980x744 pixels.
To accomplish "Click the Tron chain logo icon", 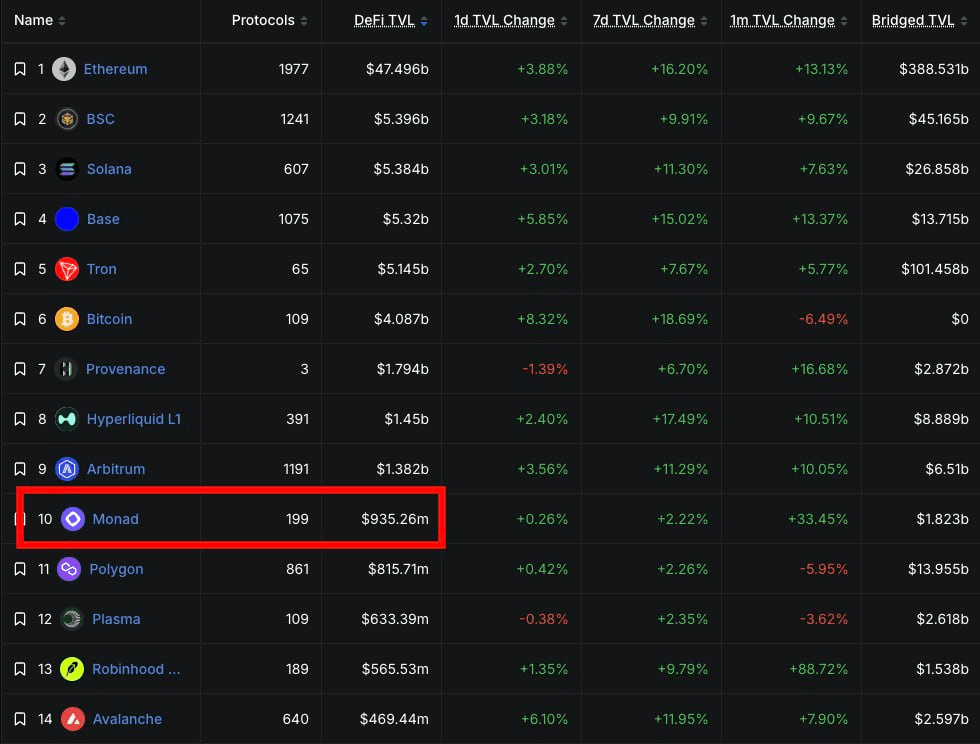I will pos(67,269).
